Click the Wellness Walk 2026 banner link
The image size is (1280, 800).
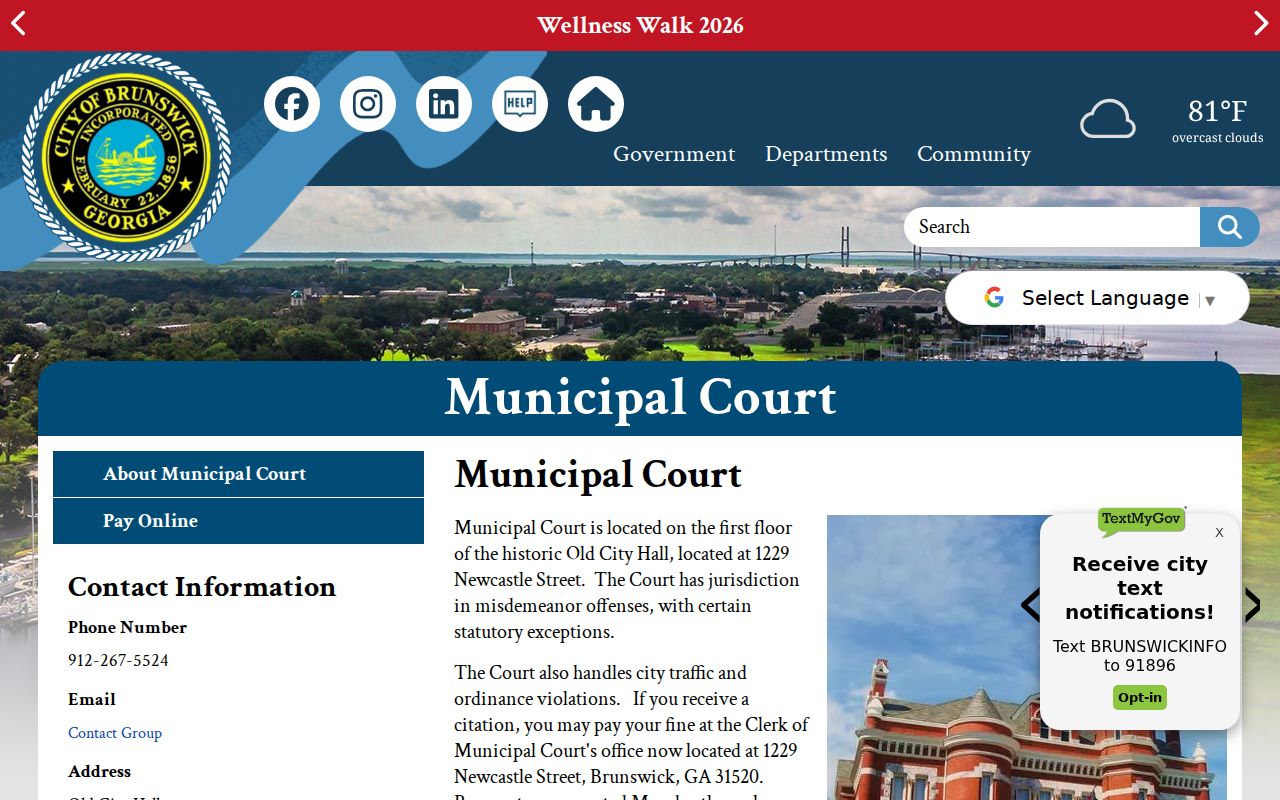point(640,25)
